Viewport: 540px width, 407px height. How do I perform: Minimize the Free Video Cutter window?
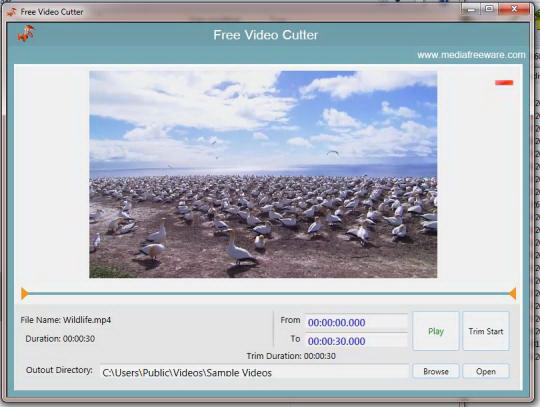(x=471, y=9)
